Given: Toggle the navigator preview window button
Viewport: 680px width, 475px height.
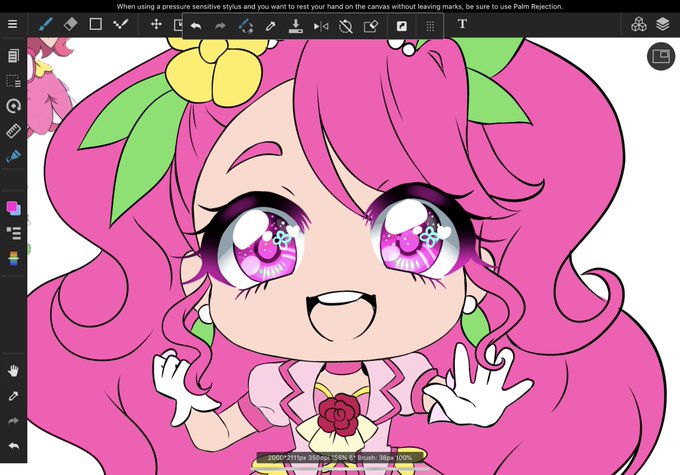Looking at the screenshot, I should pyautogui.click(x=661, y=56).
